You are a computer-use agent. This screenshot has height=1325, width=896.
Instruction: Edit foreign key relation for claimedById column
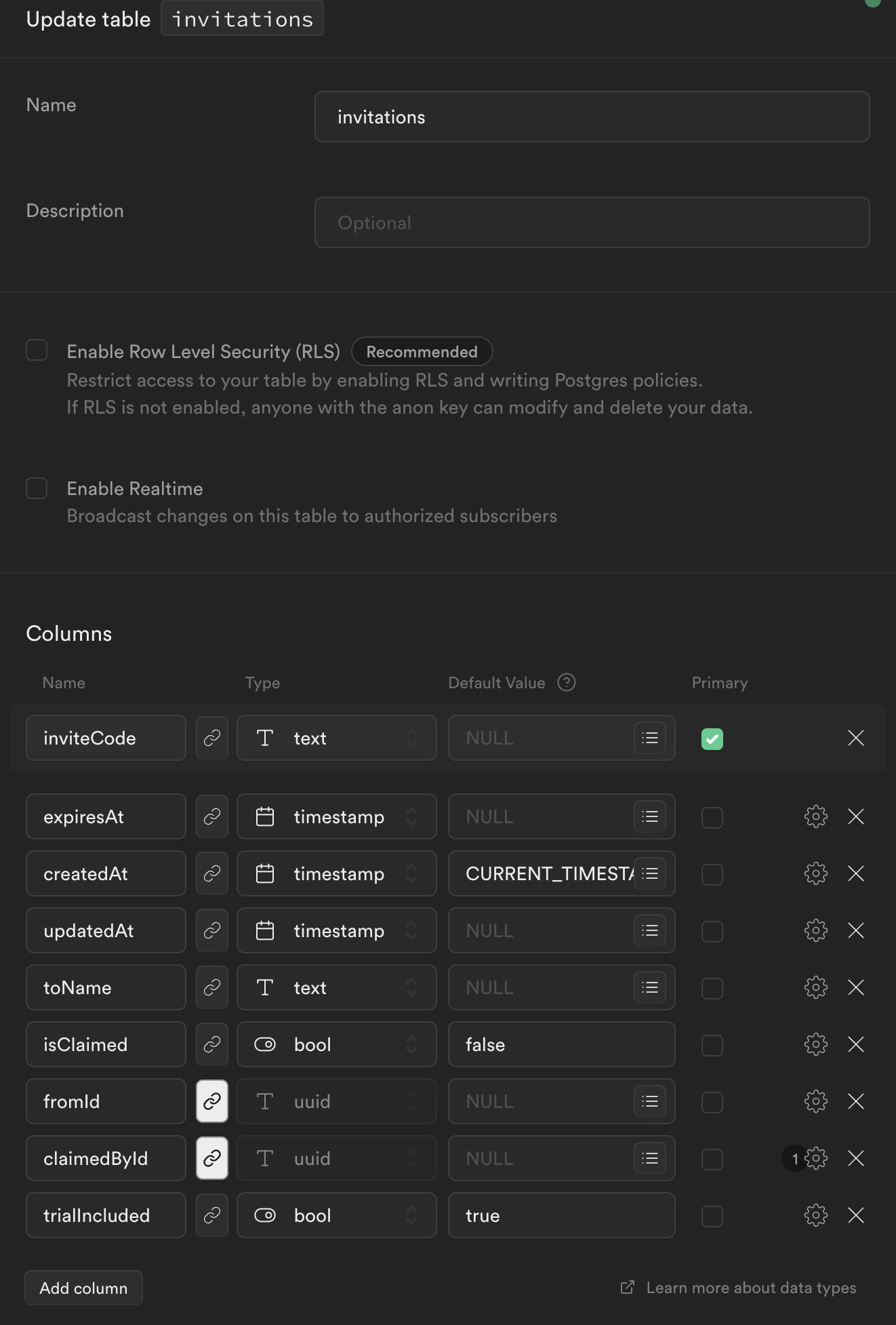[x=212, y=1158]
